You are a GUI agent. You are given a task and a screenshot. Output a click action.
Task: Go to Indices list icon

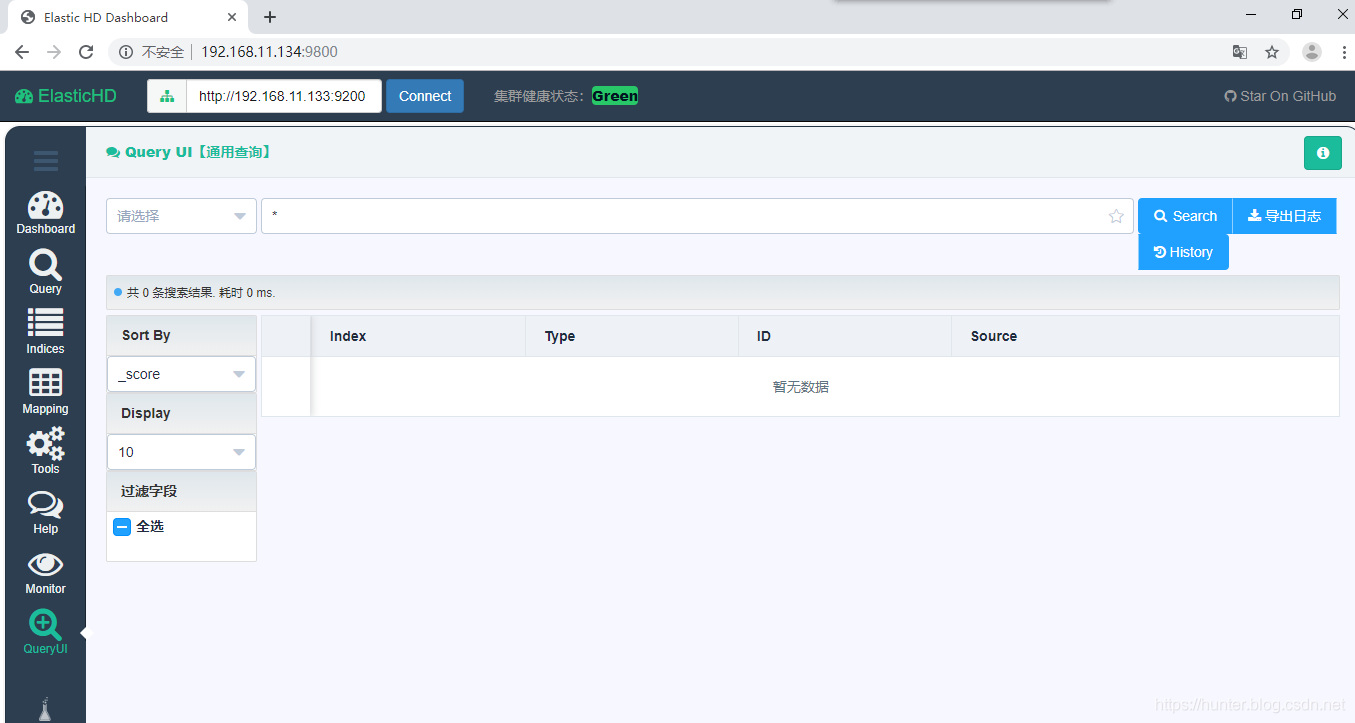click(x=45, y=332)
